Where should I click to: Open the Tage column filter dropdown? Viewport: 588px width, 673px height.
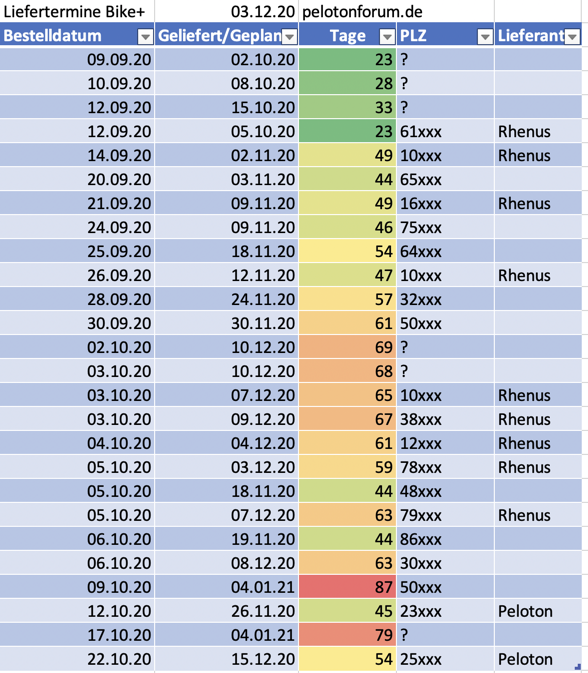(x=387, y=37)
